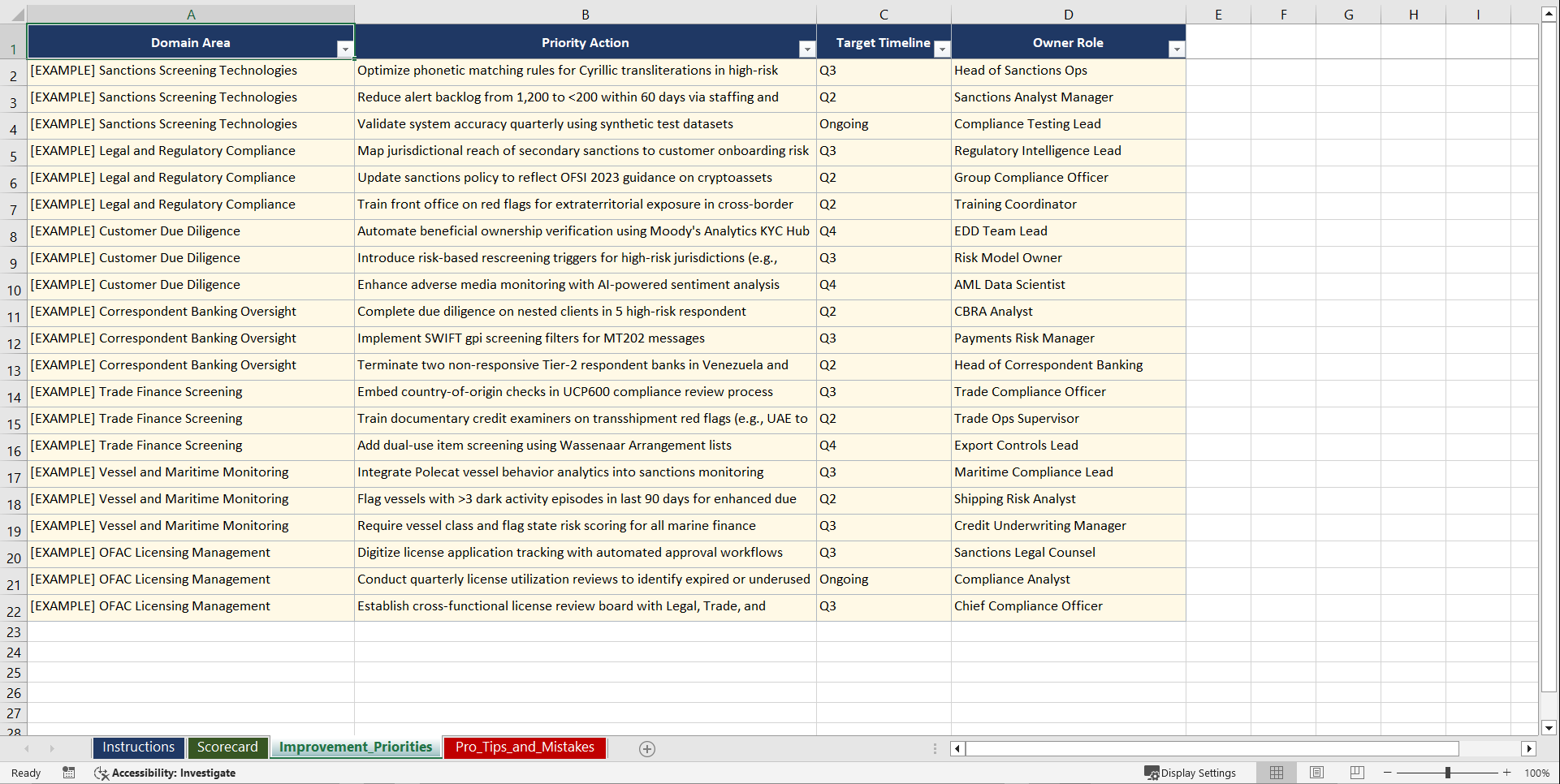
Task: Open the Accessibility: Investigate checker
Action: pyautogui.click(x=165, y=773)
